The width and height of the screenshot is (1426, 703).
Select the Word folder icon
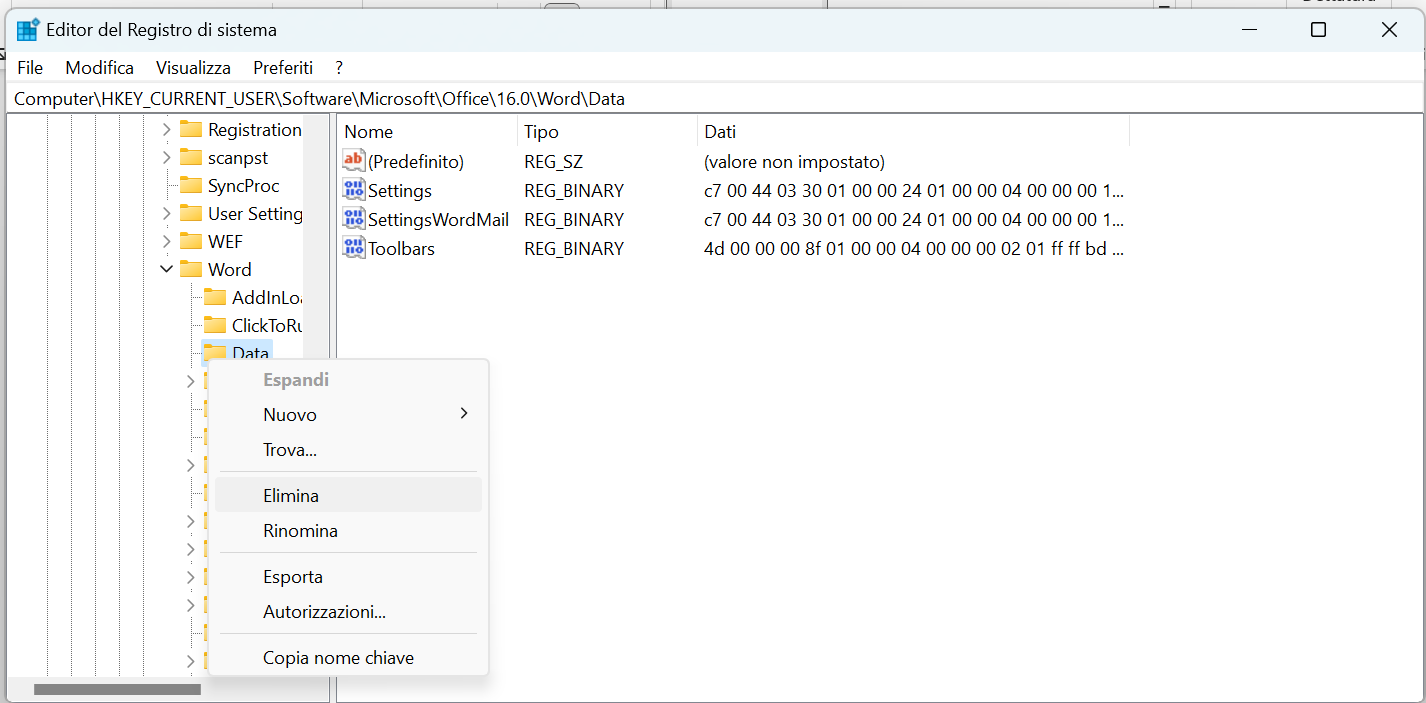(x=191, y=269)
